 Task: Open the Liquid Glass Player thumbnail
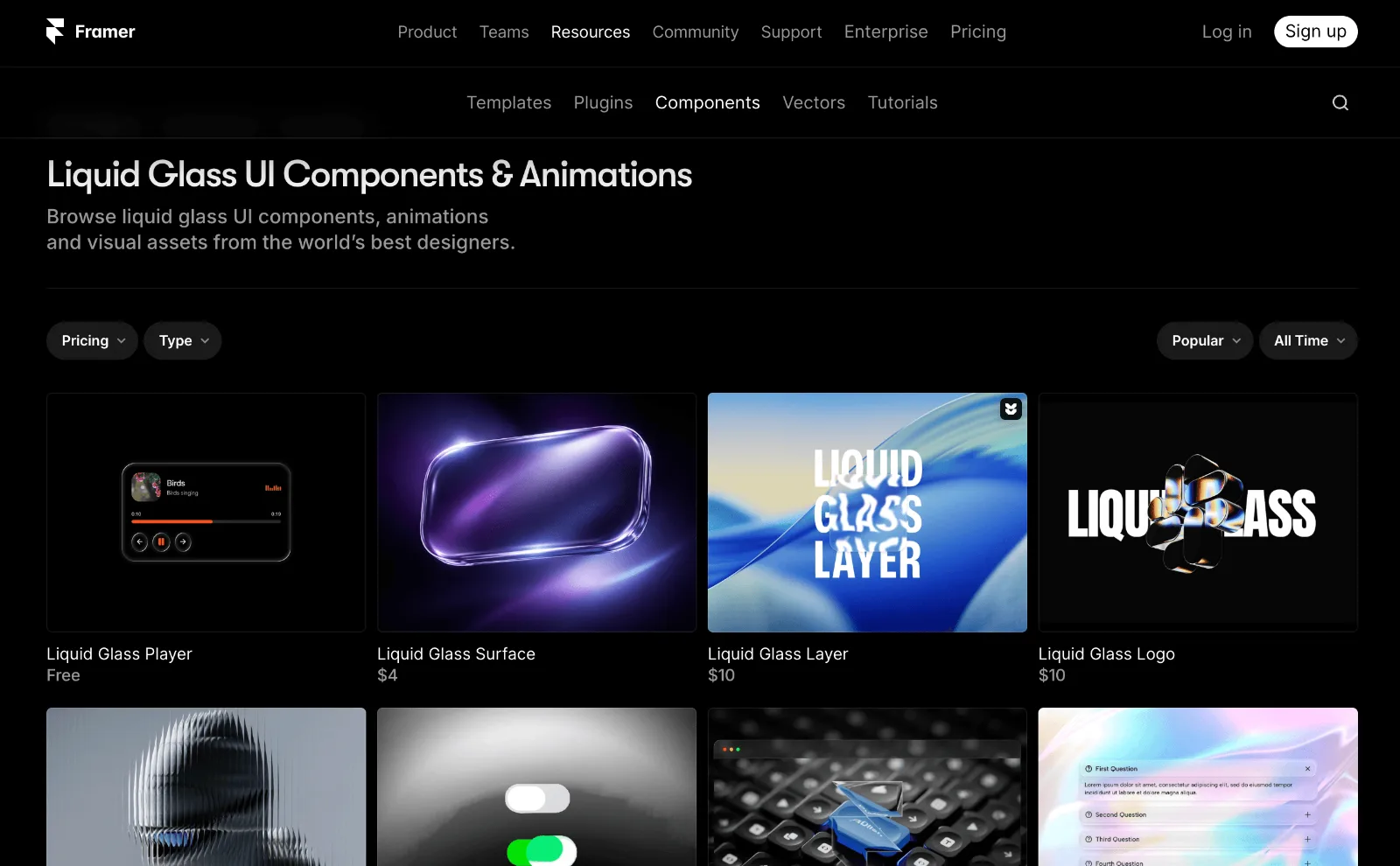pyautogui.click(x=206, y=513)
